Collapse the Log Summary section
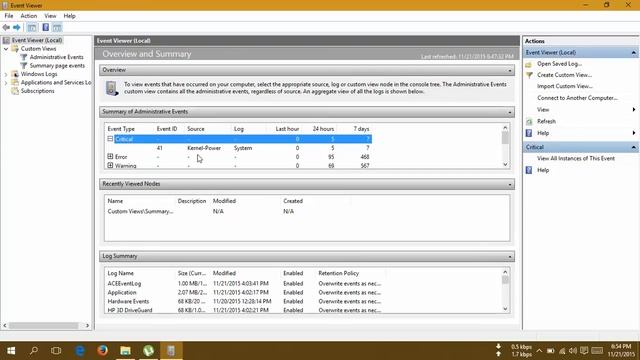Viewport: 640px width, 360px height. [510, 257]
